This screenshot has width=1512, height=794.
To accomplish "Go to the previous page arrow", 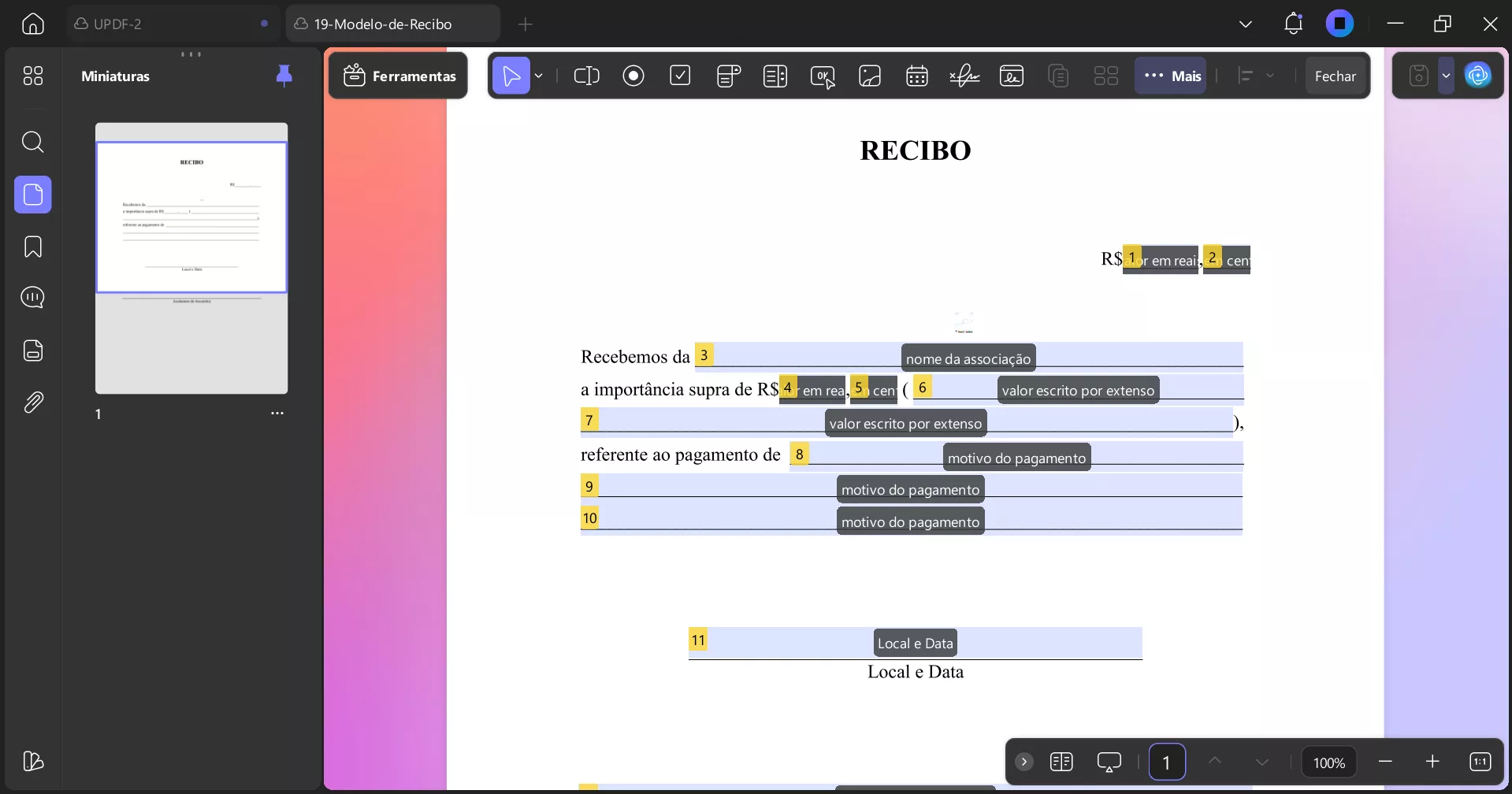I will pyautogui.click(x=1215, y=762).
